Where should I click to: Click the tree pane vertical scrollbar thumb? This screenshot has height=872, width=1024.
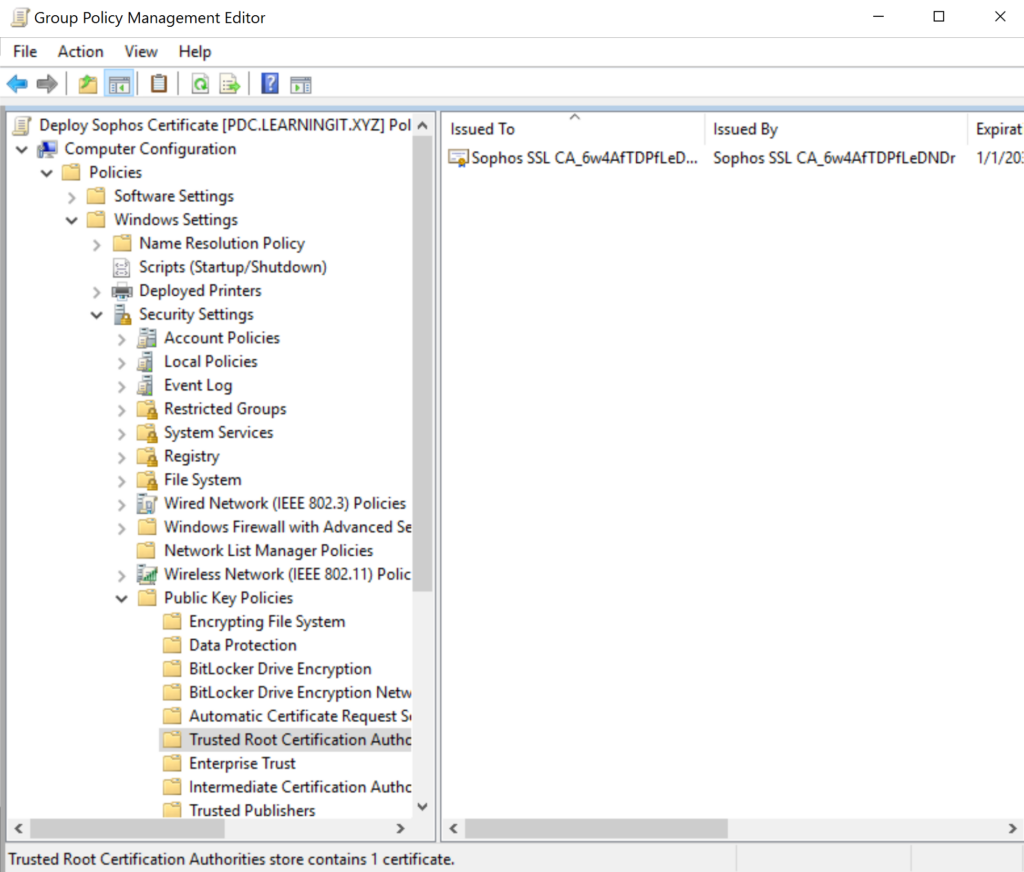[423, 363]
